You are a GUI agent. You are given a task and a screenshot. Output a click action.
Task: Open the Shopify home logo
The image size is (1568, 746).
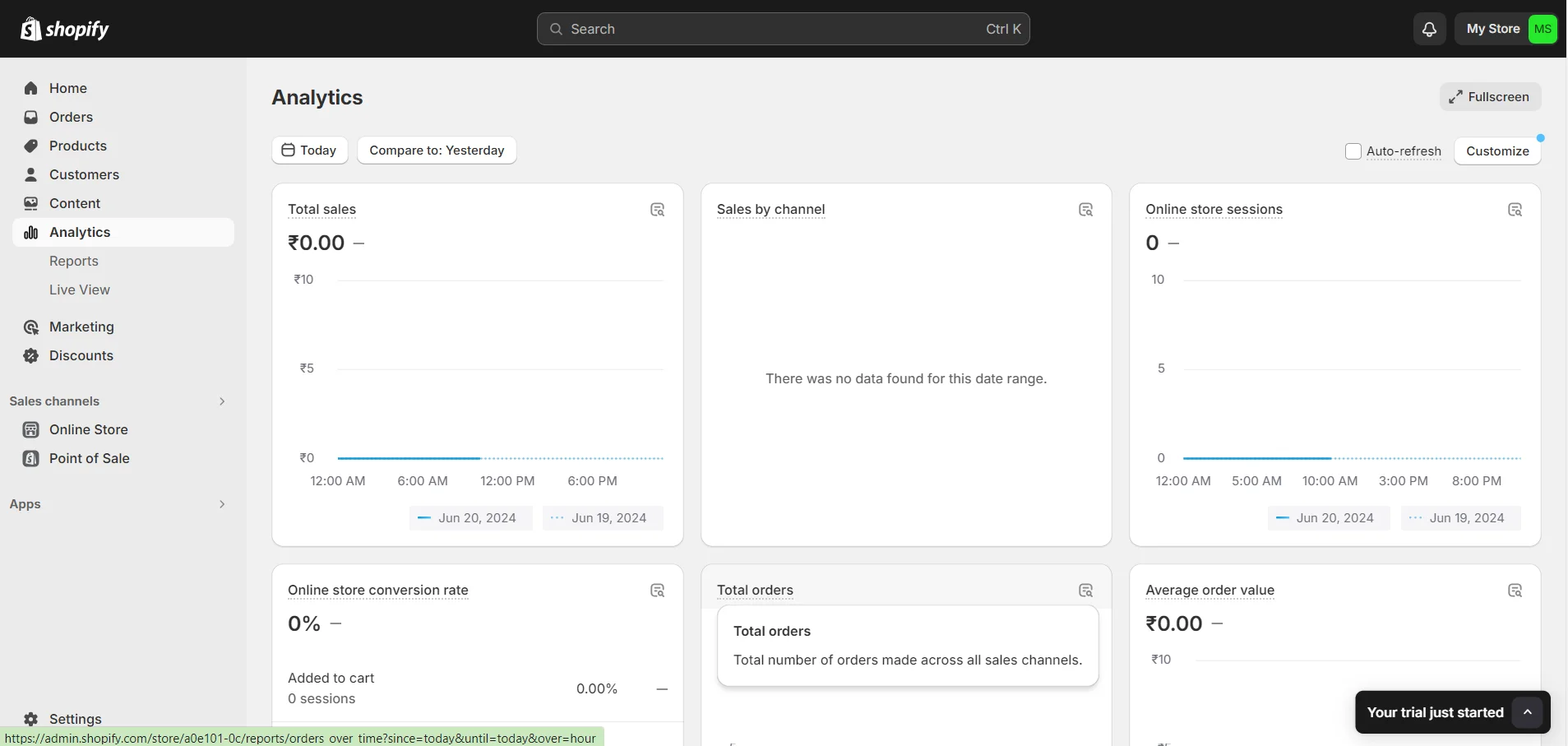tap(64, 29)
